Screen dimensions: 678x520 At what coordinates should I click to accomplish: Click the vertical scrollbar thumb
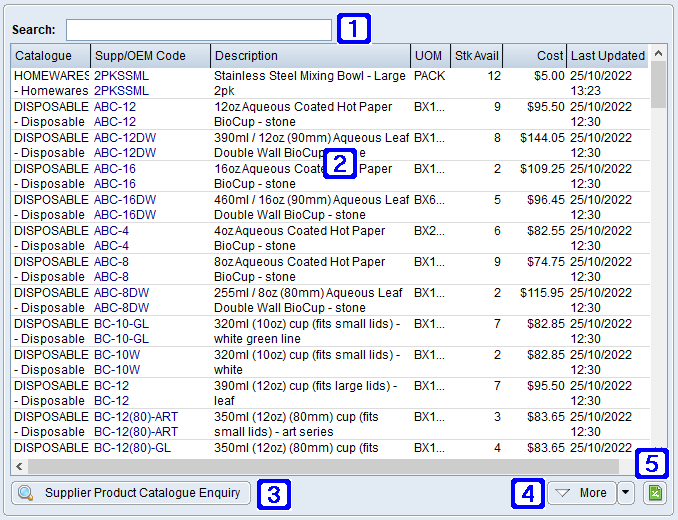(659, 87)
